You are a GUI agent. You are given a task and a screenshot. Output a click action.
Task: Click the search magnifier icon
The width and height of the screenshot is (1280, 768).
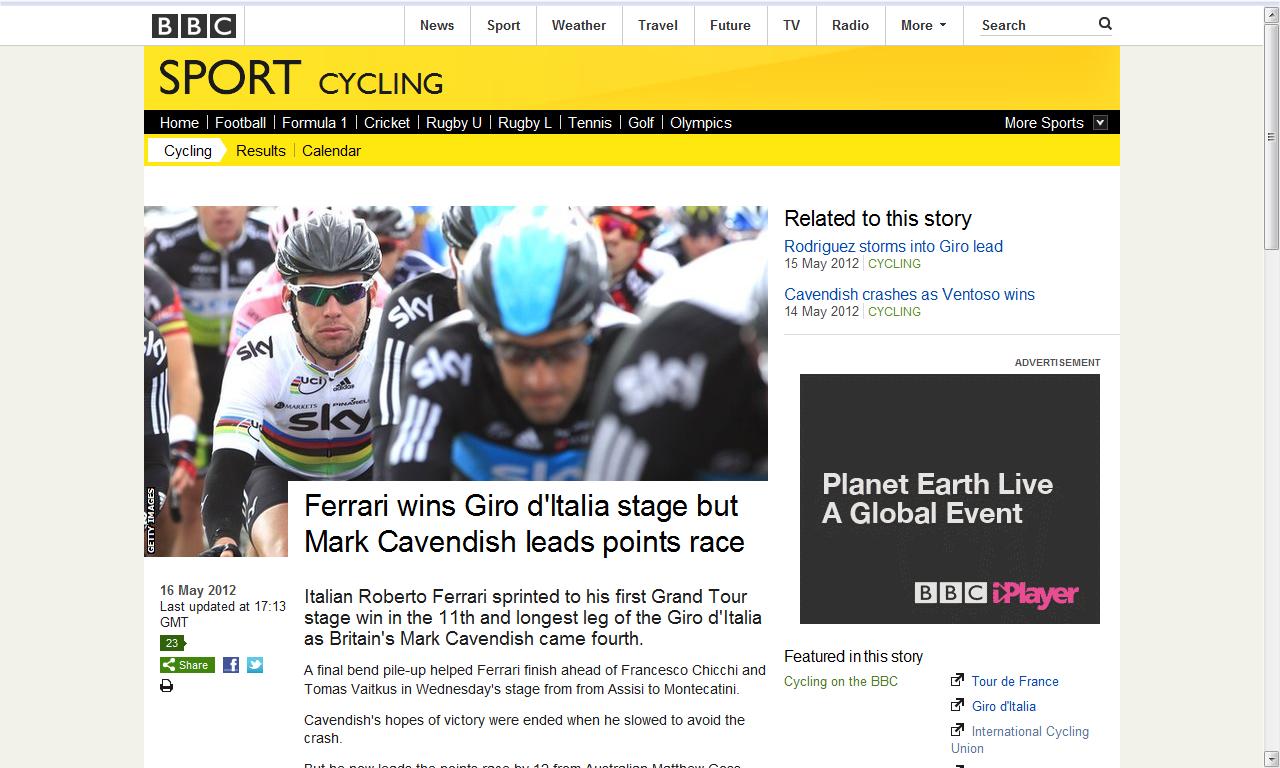point(1105,24)
